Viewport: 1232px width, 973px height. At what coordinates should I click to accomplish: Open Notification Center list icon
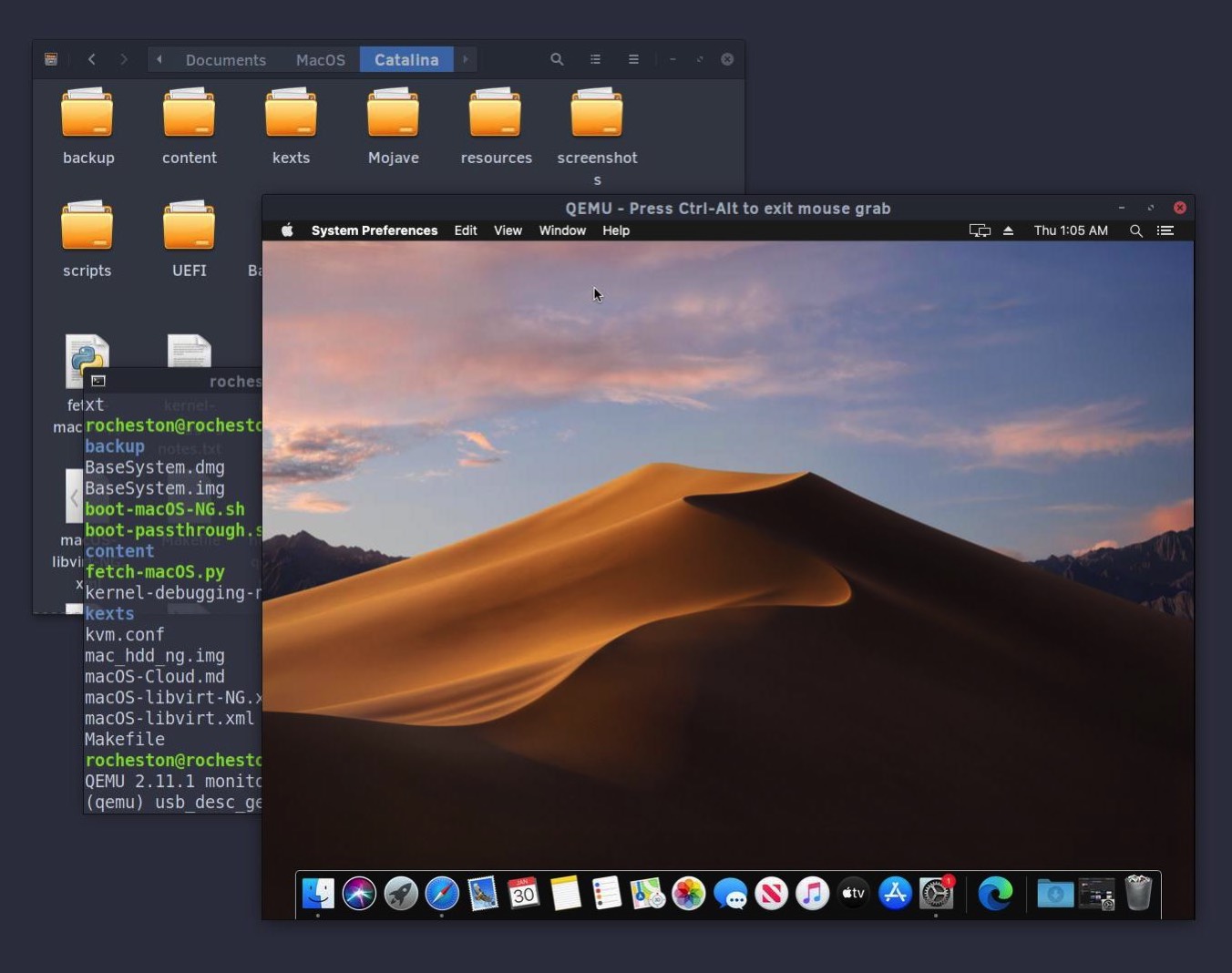(1165, 230)
